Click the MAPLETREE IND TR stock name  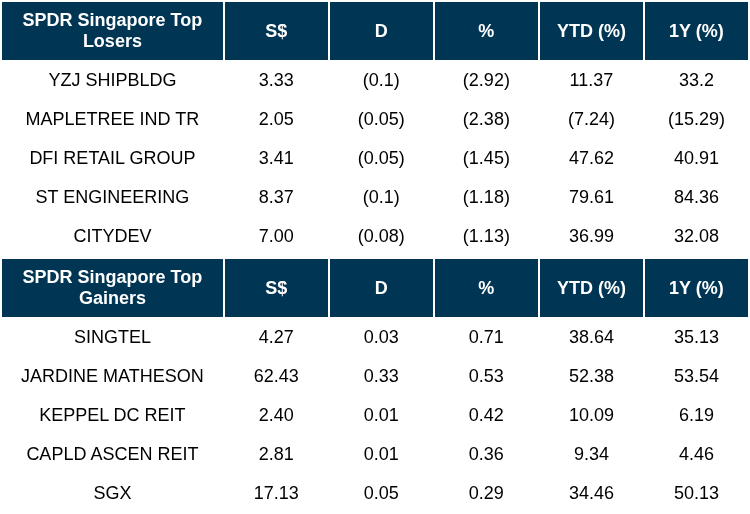pyautogui.click(x=112, y=119)
